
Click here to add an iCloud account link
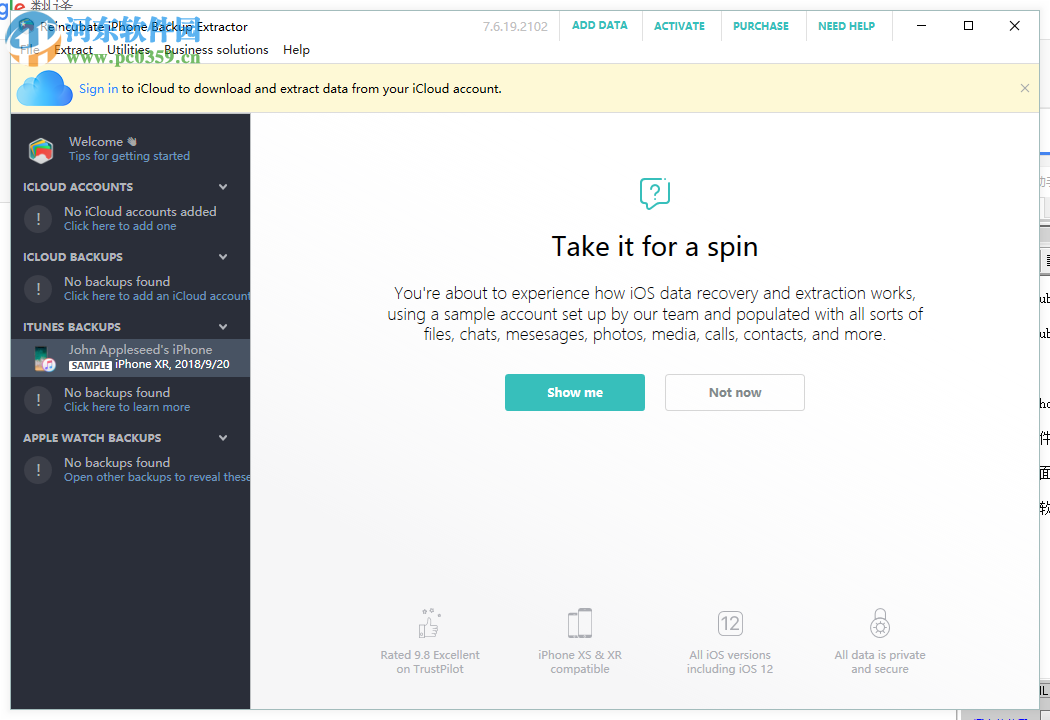pos(157,296)
